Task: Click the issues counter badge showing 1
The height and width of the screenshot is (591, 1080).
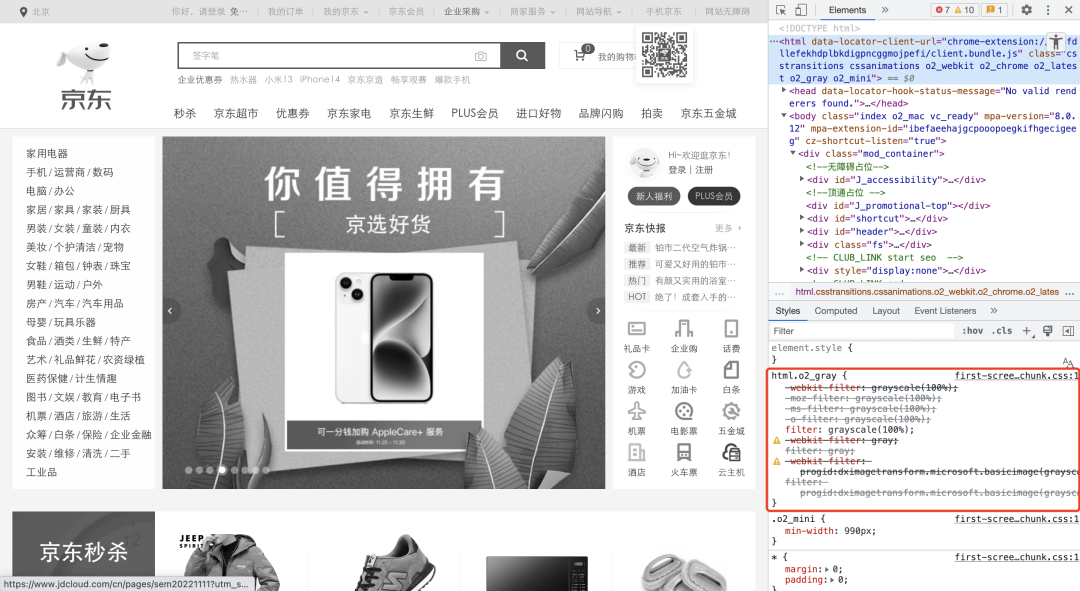Action: [x=995, y=10]
